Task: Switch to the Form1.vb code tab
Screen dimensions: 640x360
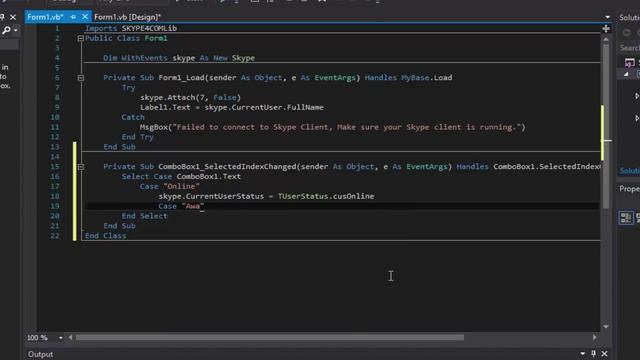Action: coord(45,17)
